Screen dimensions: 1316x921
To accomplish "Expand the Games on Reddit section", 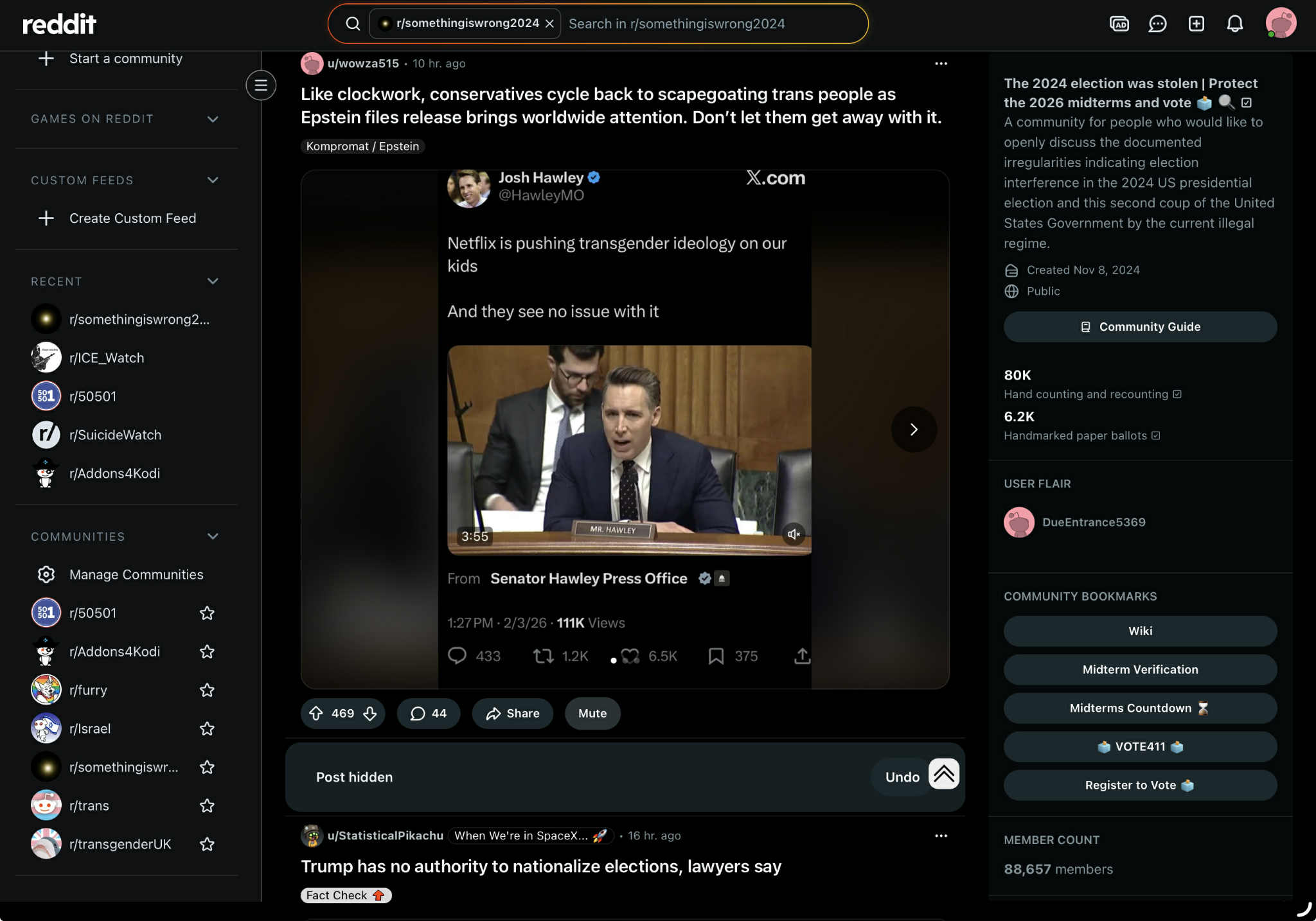I will [213, 119].
